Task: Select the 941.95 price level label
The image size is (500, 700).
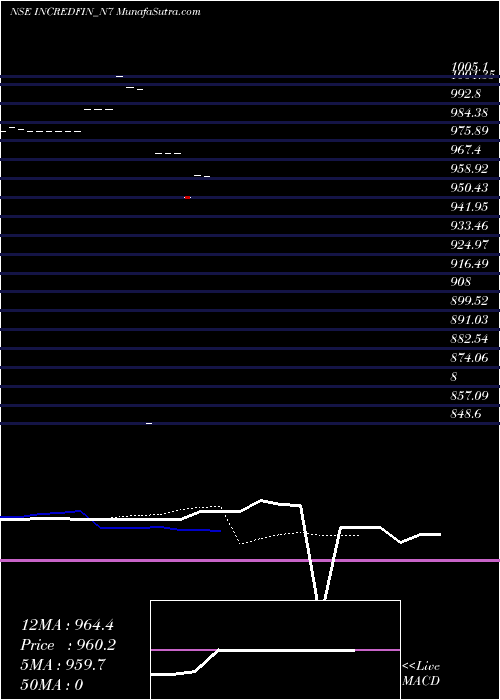Action: coord(469,207)
